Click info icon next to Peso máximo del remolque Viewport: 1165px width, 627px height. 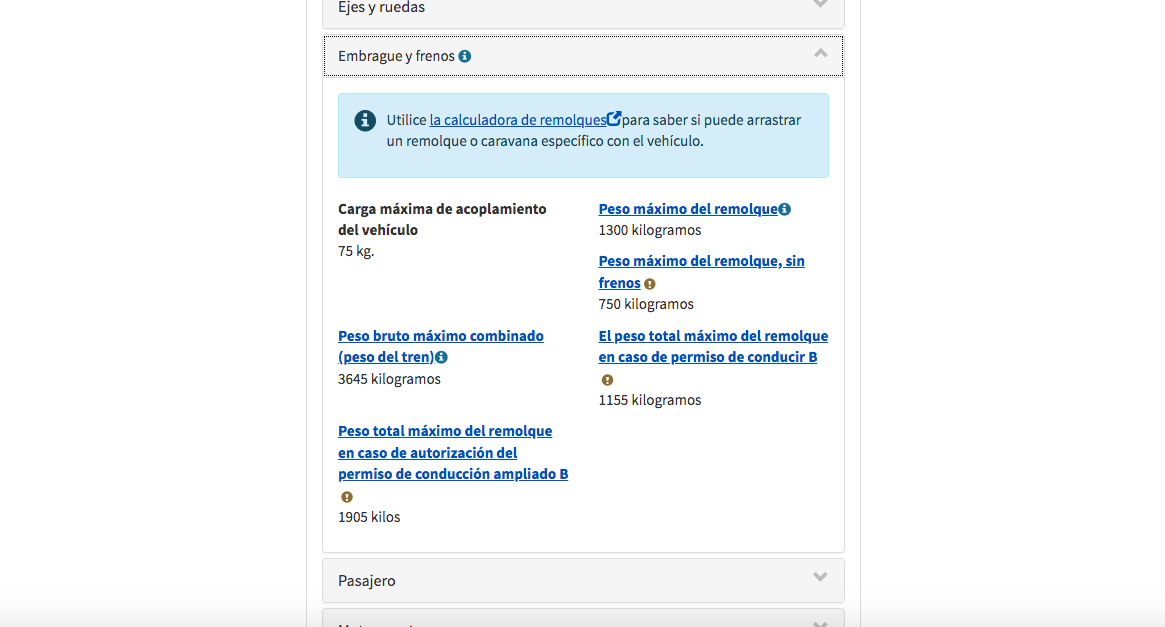pyautogui.click(x=785, y=209)
